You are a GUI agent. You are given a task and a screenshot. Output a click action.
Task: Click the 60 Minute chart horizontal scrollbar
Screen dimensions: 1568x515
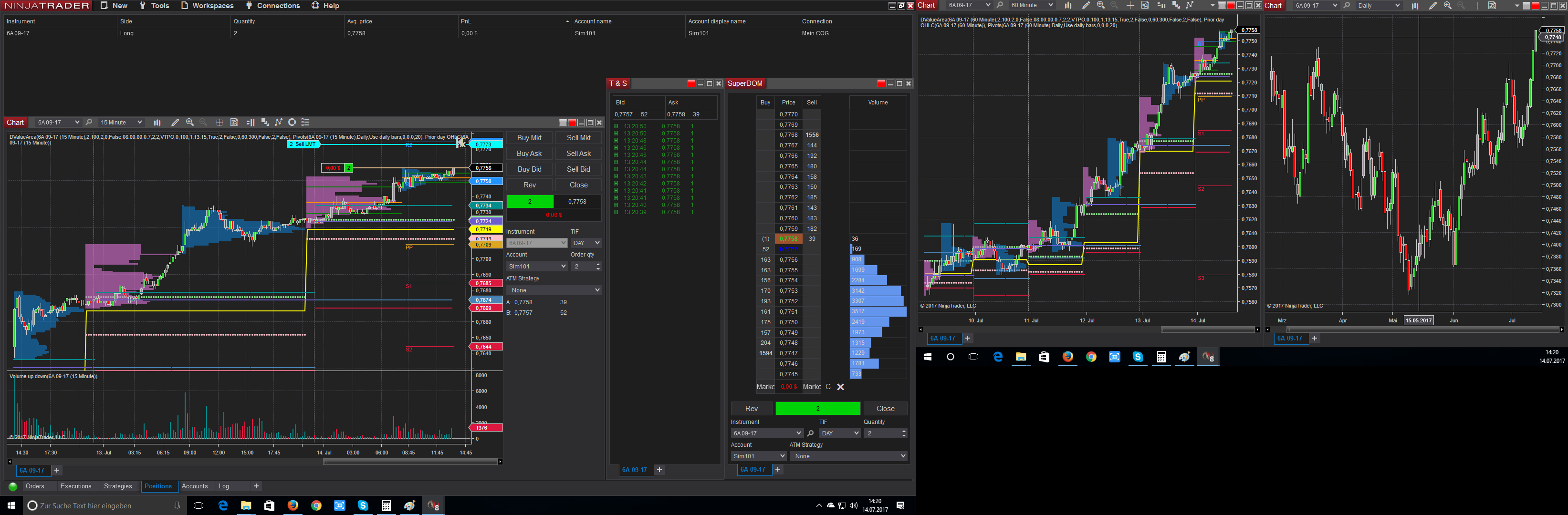click(1208, 330)
